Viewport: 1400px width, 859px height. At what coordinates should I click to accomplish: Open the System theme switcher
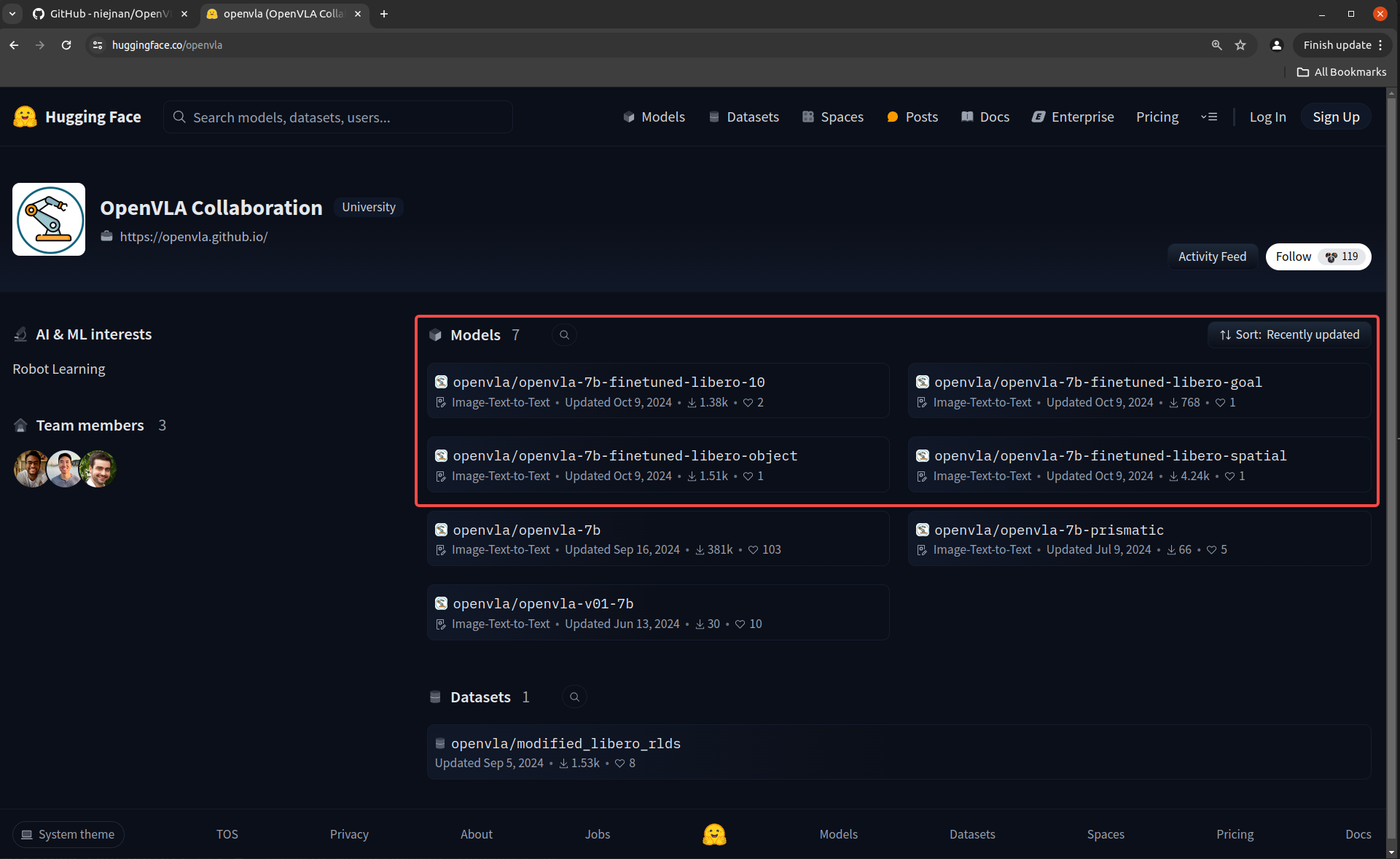pyautogui.click(x=69, y=834)
